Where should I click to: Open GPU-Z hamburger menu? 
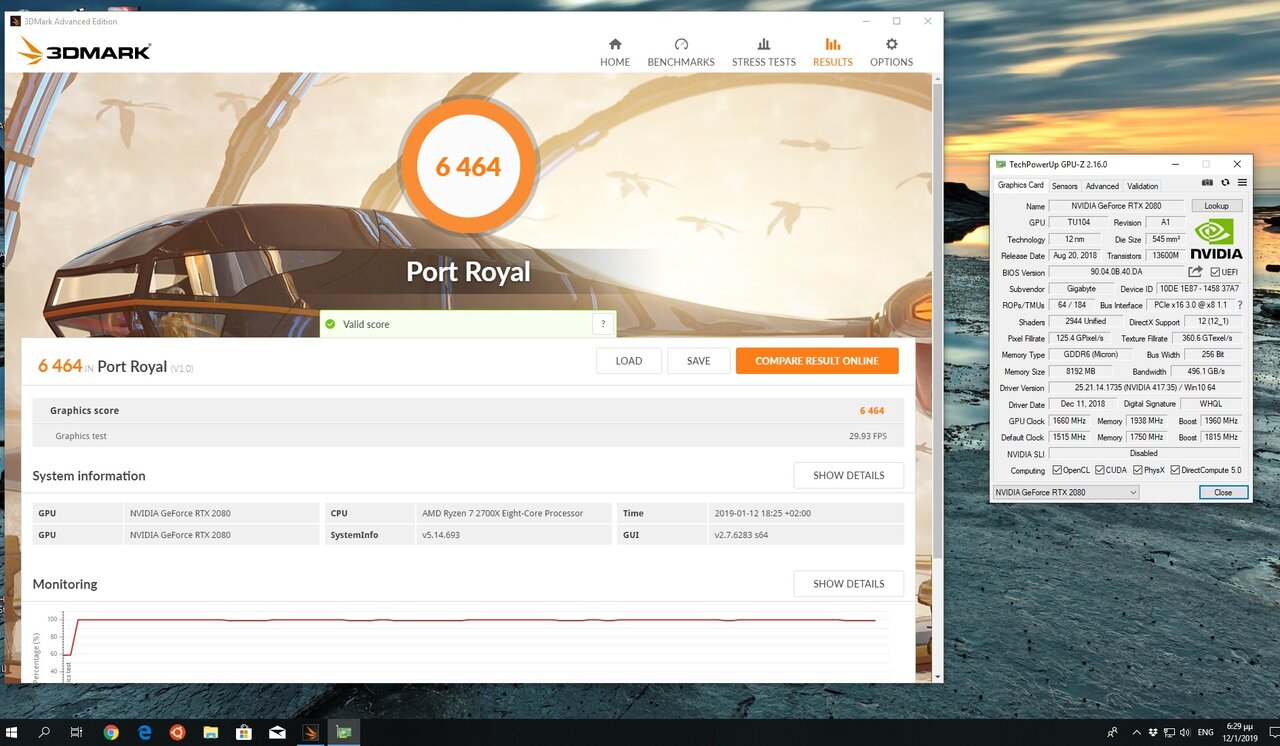tap(1242, 183)
